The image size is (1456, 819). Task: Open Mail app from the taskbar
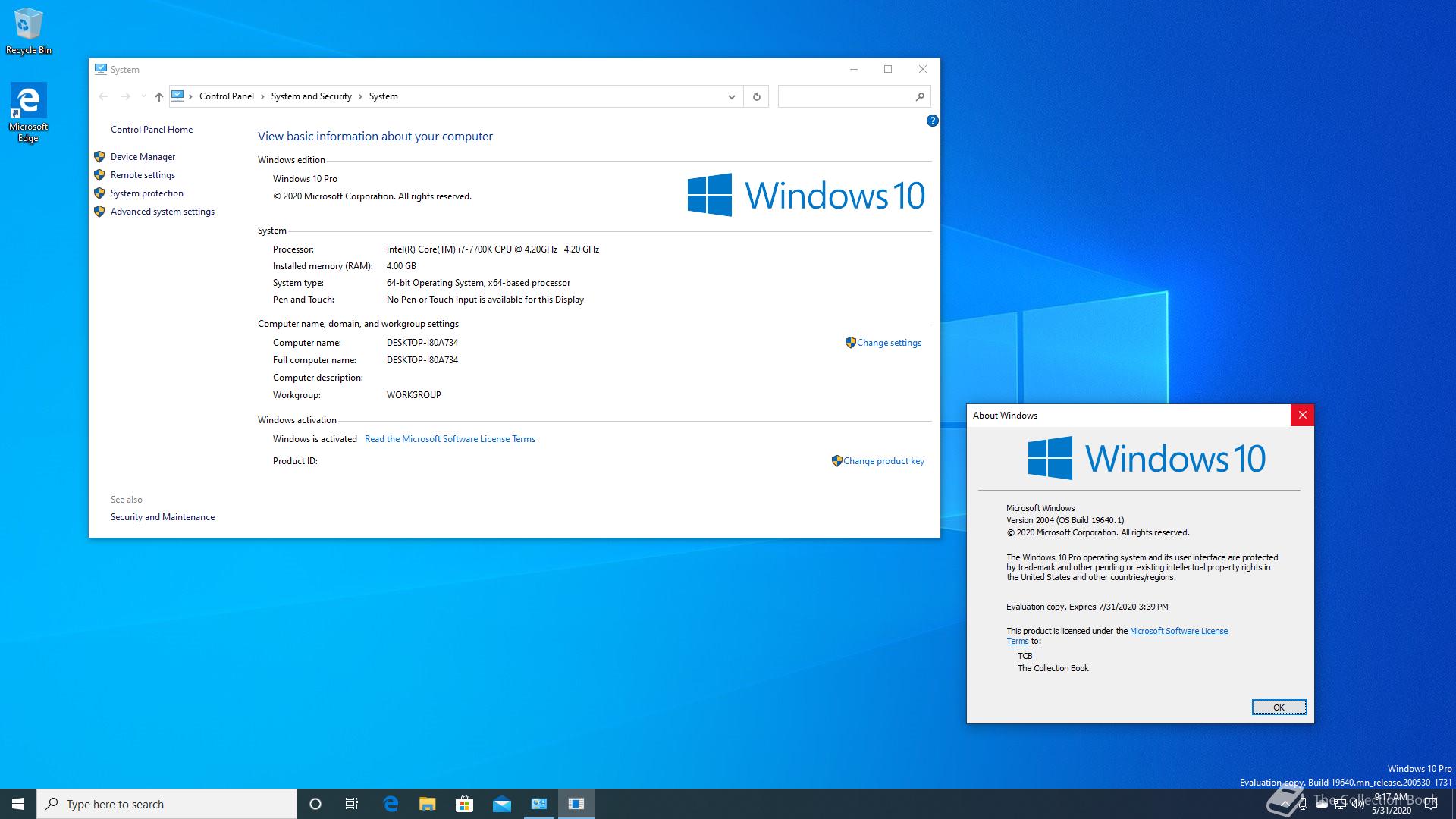(502, 804)
